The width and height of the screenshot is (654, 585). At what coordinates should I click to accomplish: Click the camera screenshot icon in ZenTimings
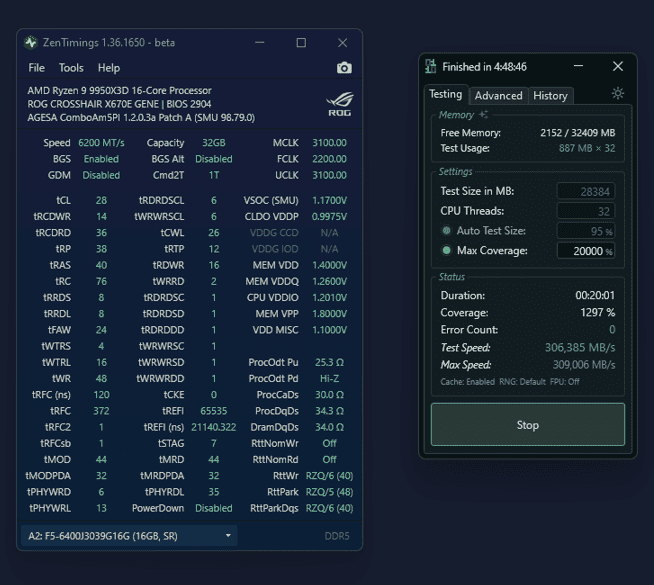pos(344,68)
